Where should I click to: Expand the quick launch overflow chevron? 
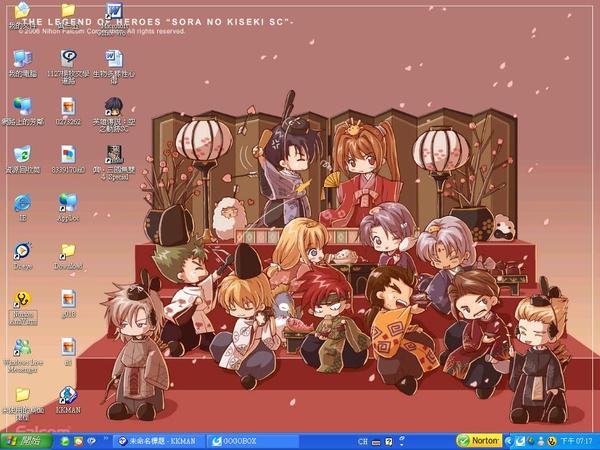click(106, 439)
